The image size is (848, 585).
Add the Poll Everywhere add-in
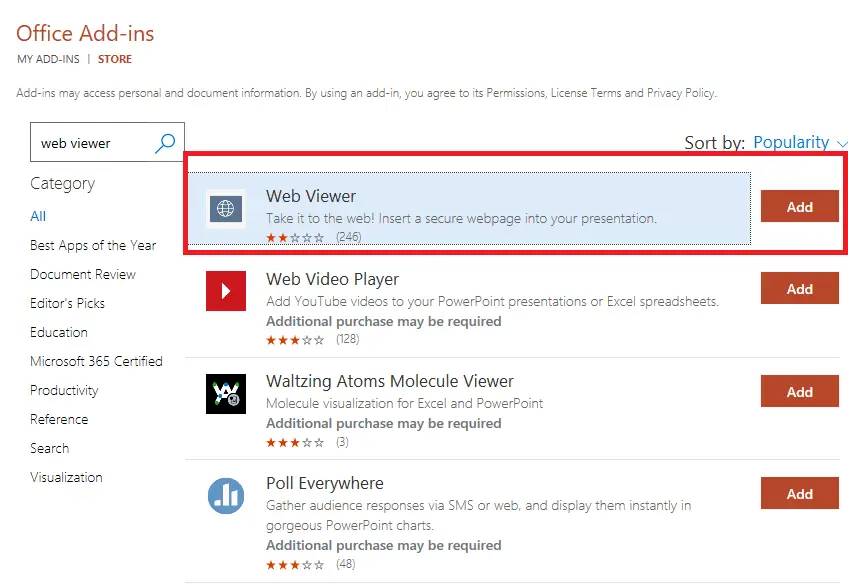[799, 493]
